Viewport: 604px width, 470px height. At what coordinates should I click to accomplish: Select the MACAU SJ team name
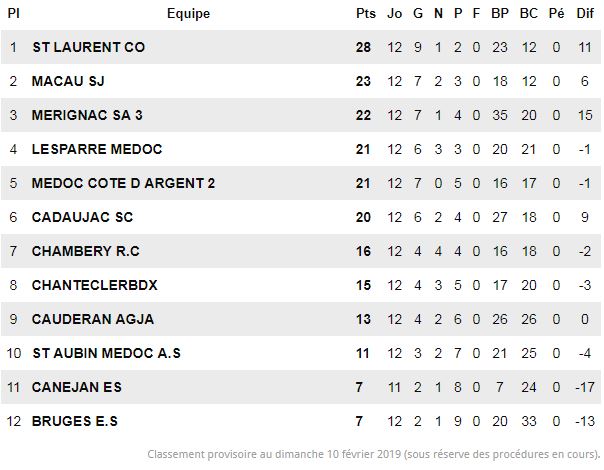(x=68, y=81)
